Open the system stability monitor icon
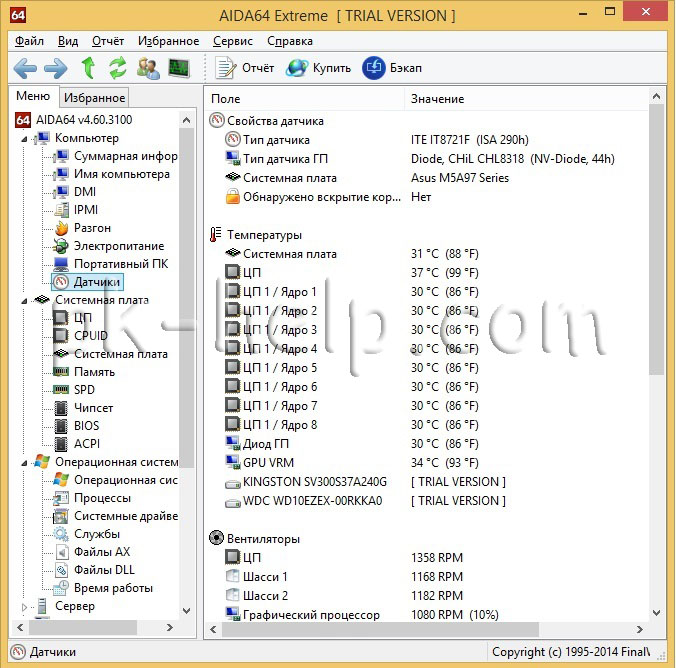 click(179, 68)
